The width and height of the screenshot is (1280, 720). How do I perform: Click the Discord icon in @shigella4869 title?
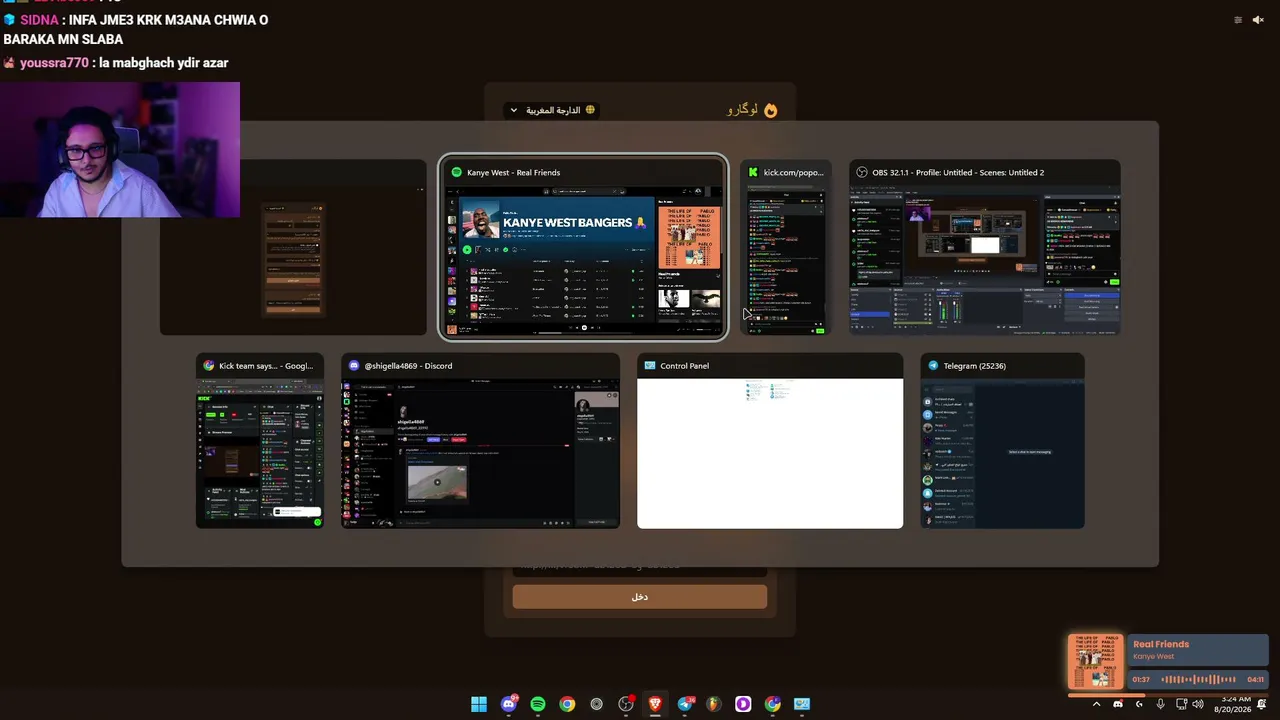coord(354,366)
